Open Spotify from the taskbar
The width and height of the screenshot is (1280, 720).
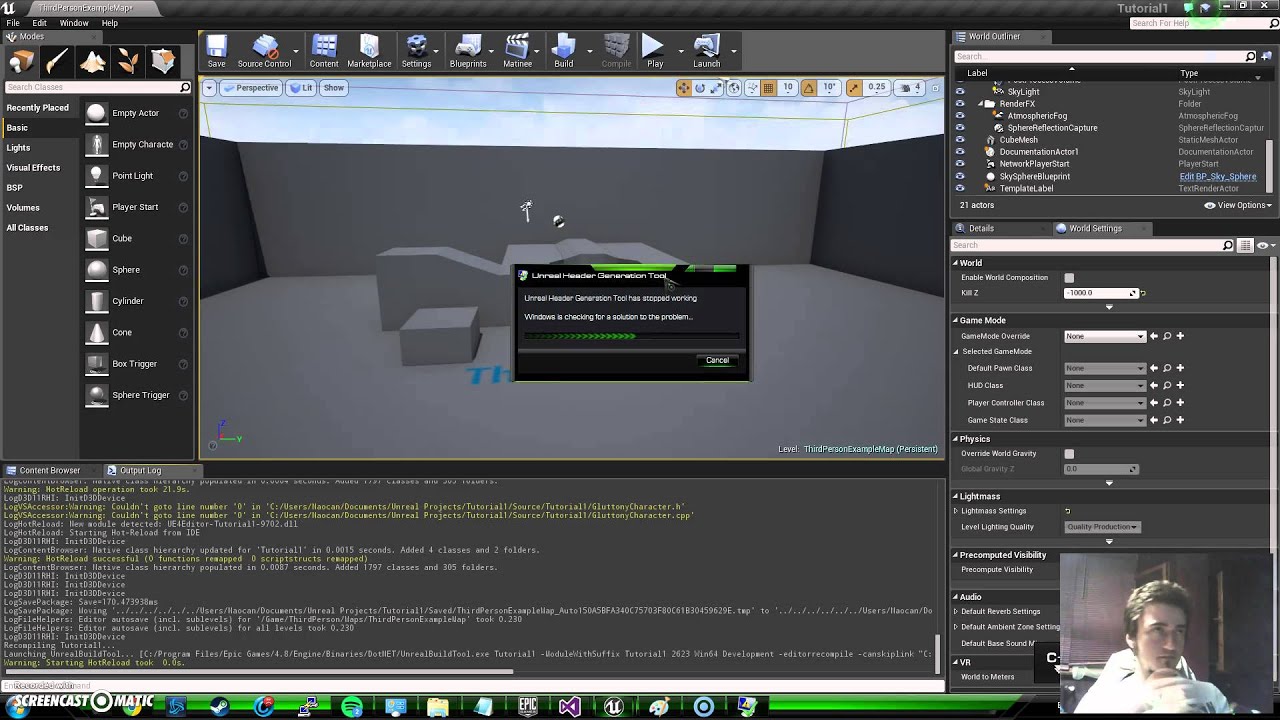(351, 707)
